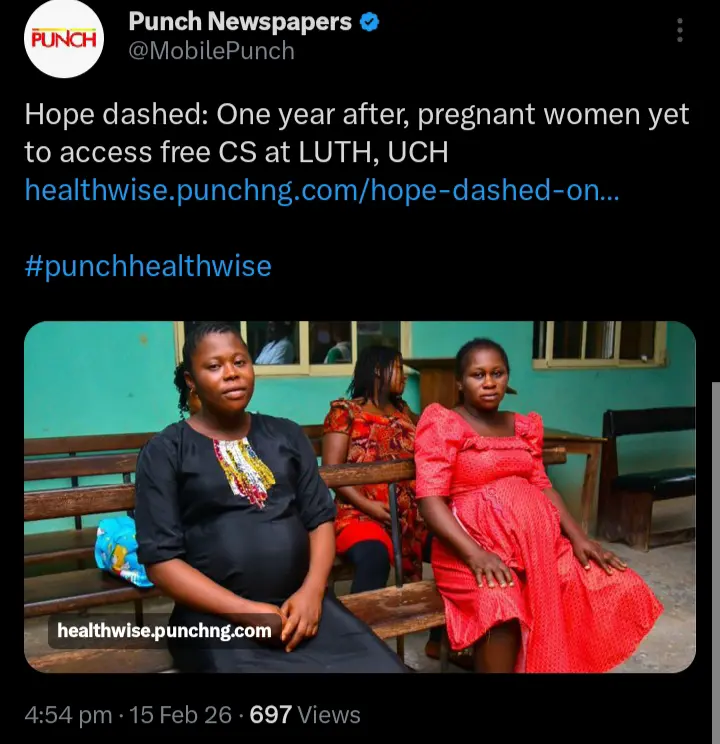Open the three-dot more options menu
The image size is (720, 744).
tap(680, 30)
